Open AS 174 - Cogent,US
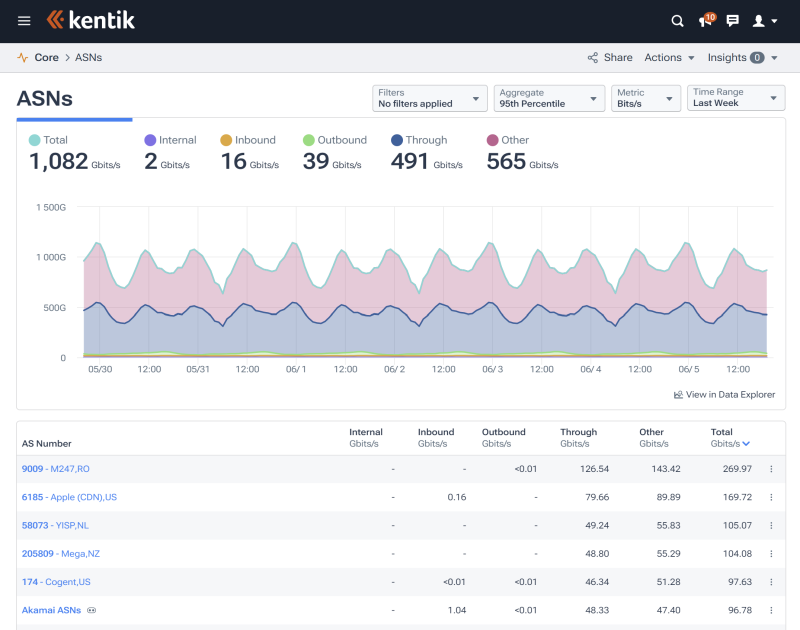Viewport: 800px width, 630px height. coord(56,582)
